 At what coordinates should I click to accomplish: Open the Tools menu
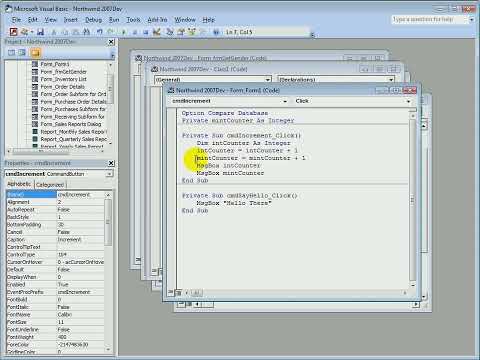(133, 20)
